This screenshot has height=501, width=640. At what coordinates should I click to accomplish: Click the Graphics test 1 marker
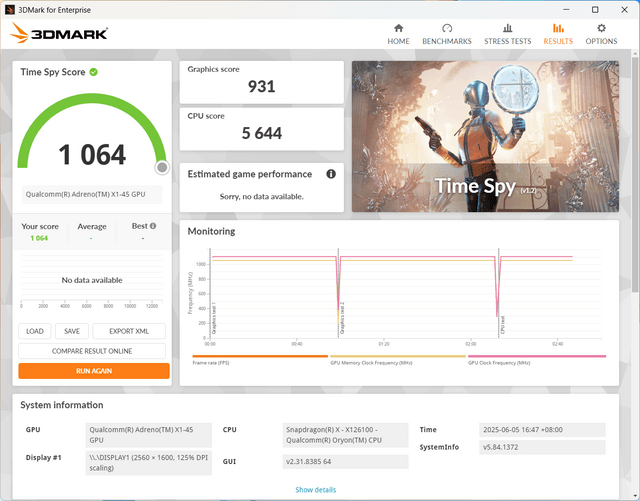(210, 293)
